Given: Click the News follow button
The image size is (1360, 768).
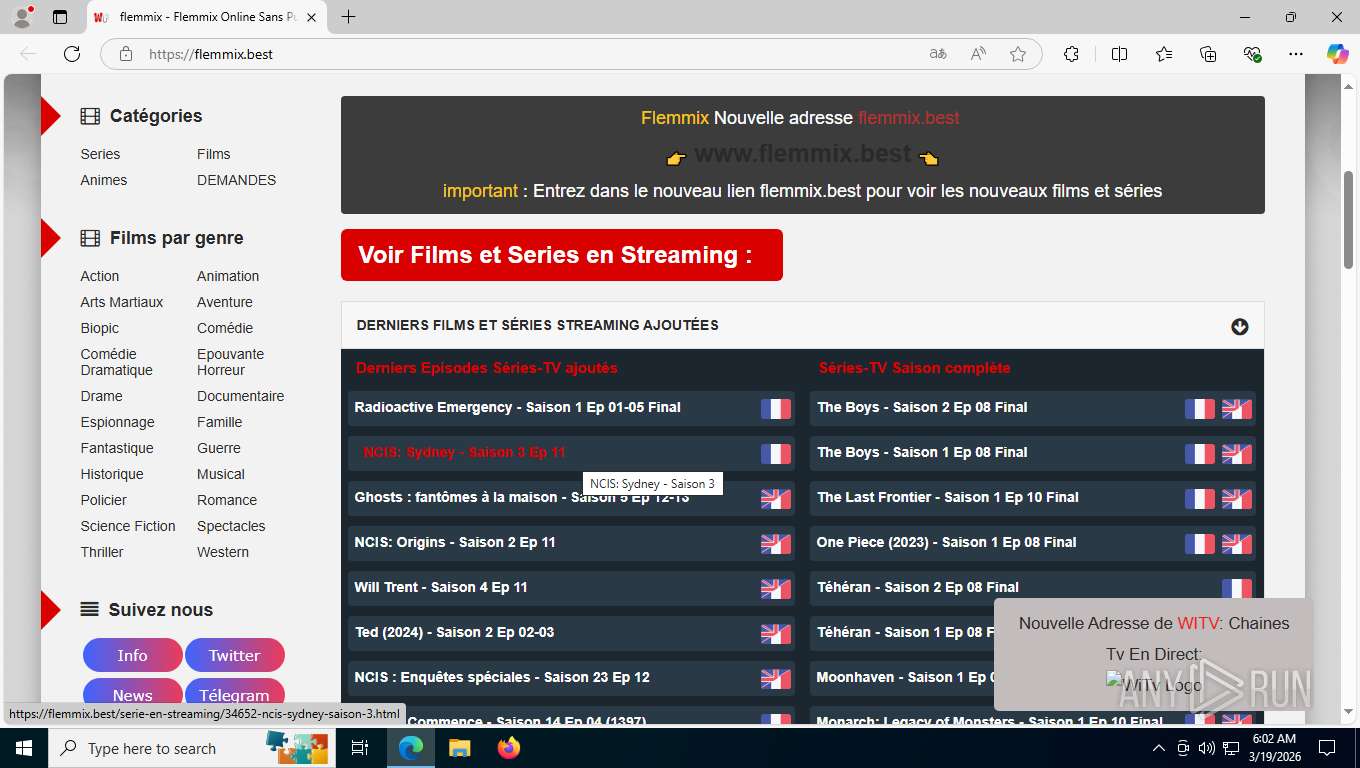Looking at the screenshot, I should click(133, 694).
